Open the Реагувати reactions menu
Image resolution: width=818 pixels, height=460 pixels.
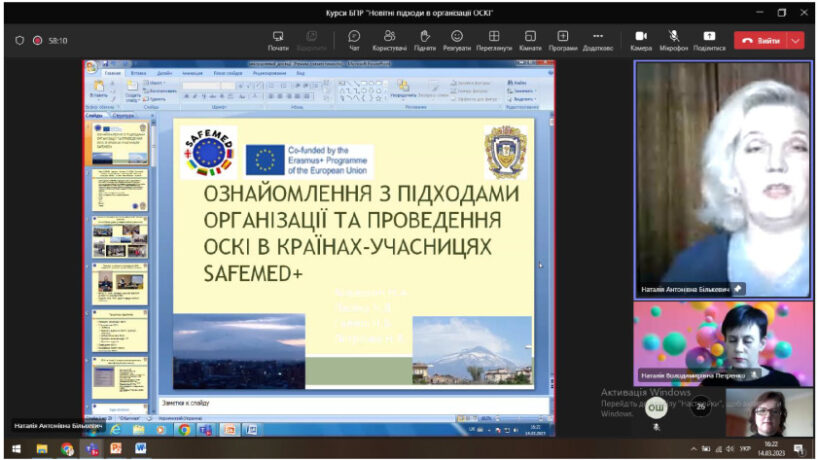[457, 38]
